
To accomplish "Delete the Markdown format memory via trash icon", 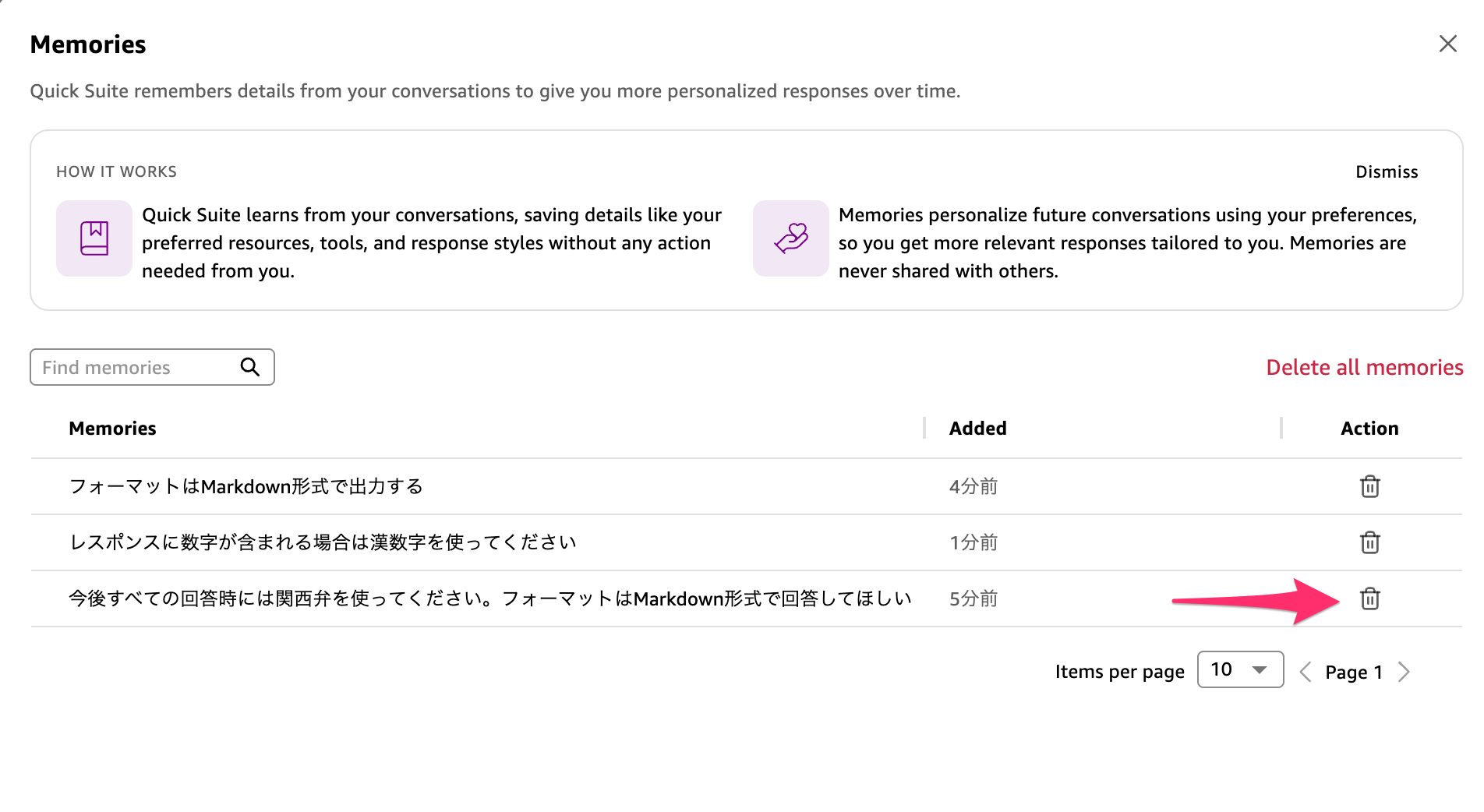I will [1369, 486].
